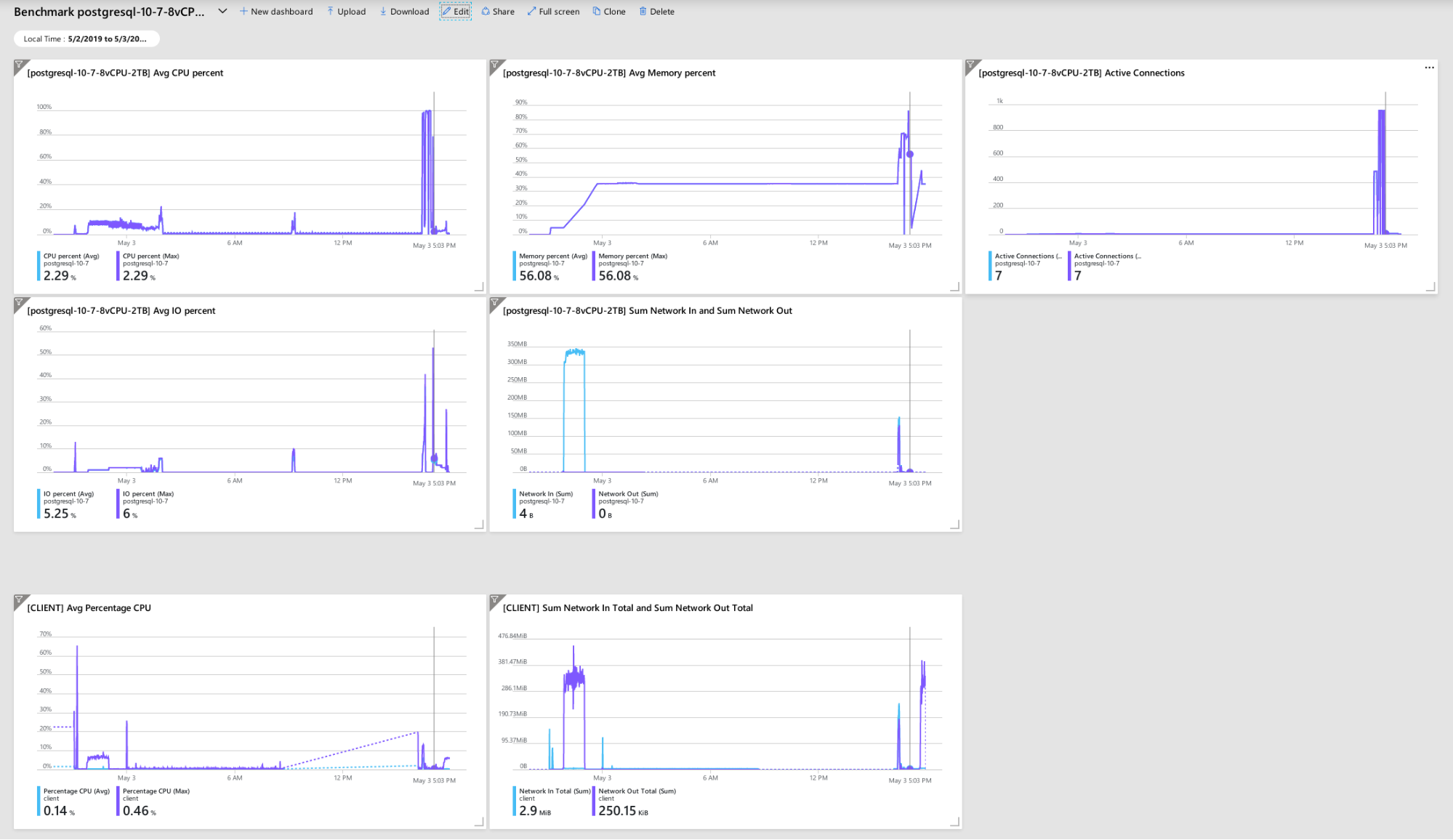Screen dimensions: 1453x840
Task: Click the Upload toolbar button
Action: (346, 12)
